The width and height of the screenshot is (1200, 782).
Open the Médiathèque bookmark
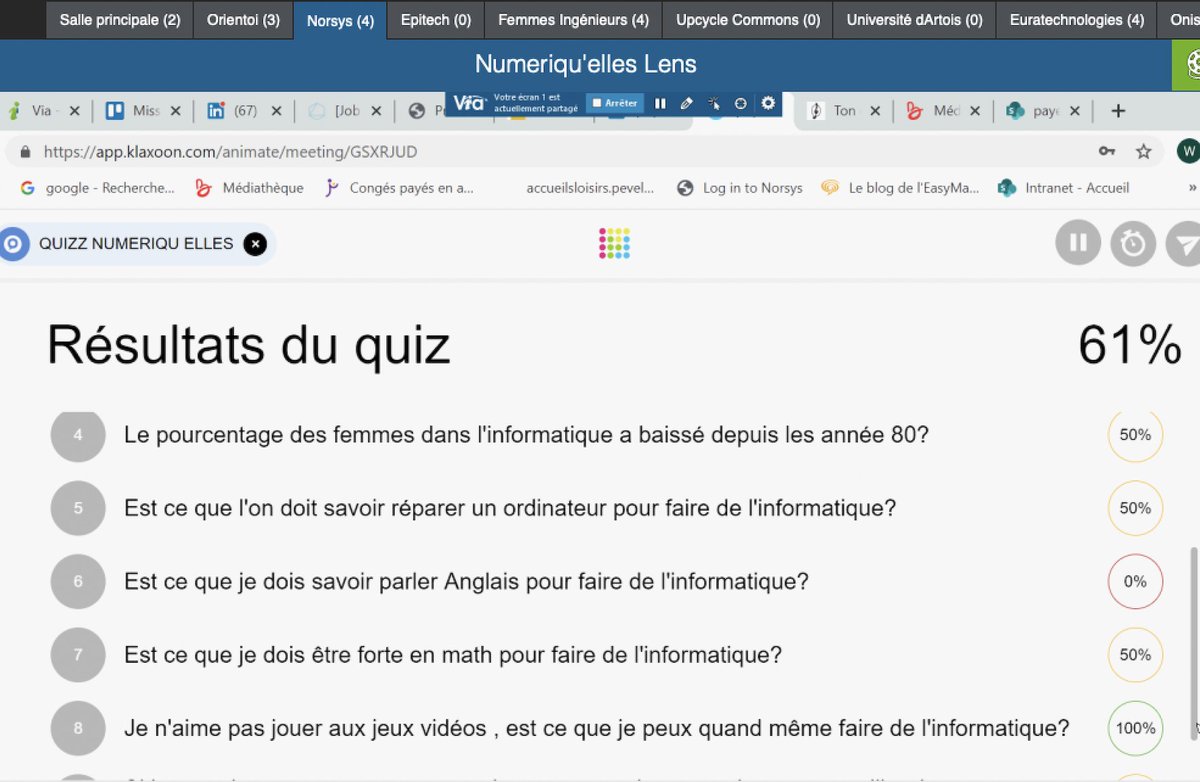tap(250, 188)
